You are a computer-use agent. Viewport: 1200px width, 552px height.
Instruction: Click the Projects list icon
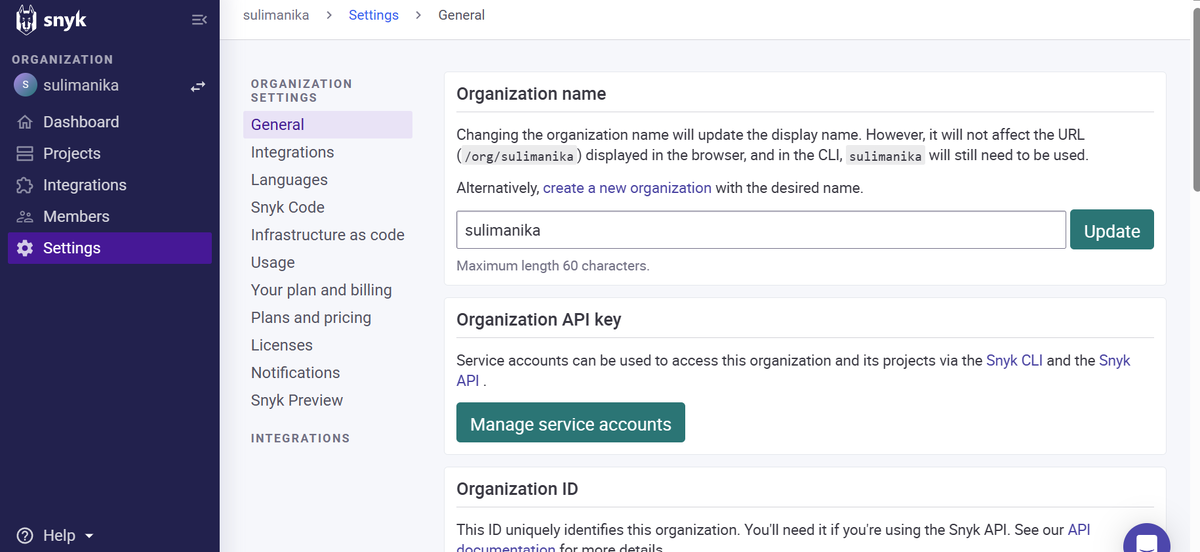coord(25,154)
